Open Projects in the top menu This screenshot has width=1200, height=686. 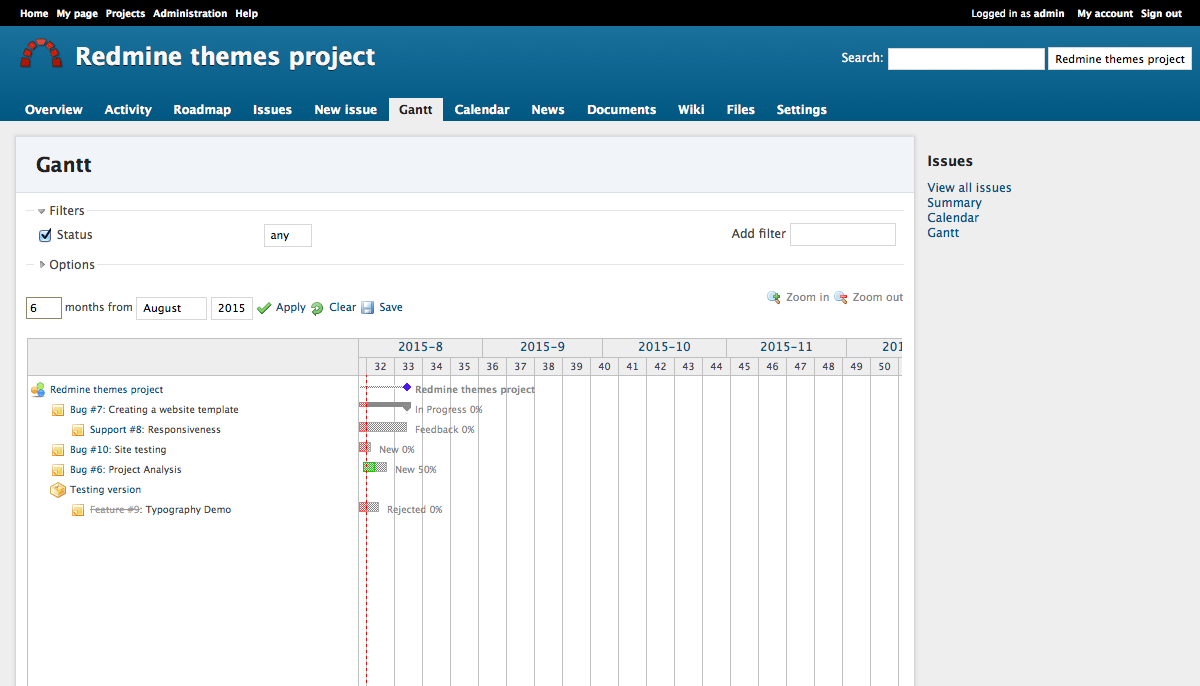[125, 13]
